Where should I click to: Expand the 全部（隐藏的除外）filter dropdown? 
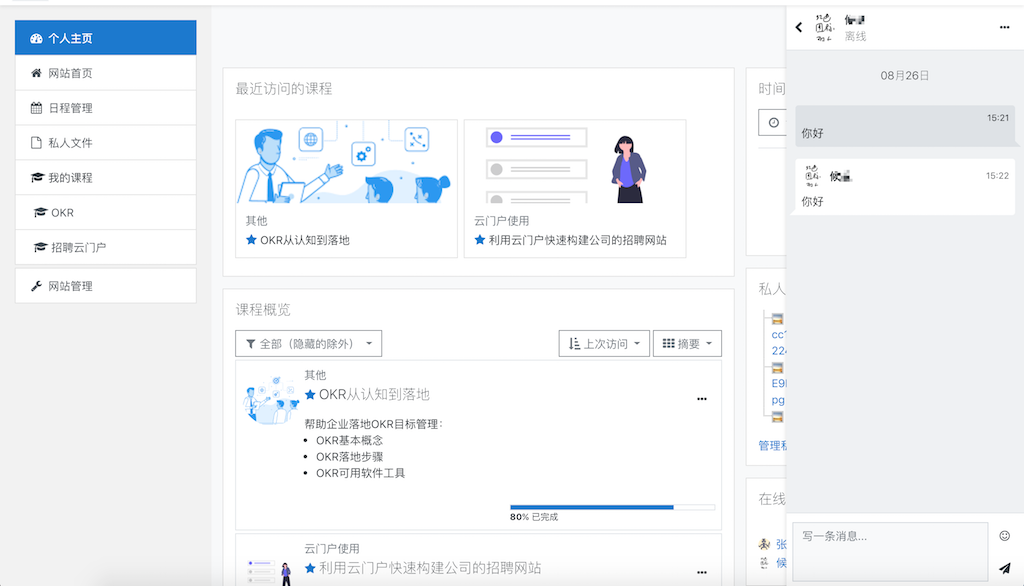click(x=308, y=344)
